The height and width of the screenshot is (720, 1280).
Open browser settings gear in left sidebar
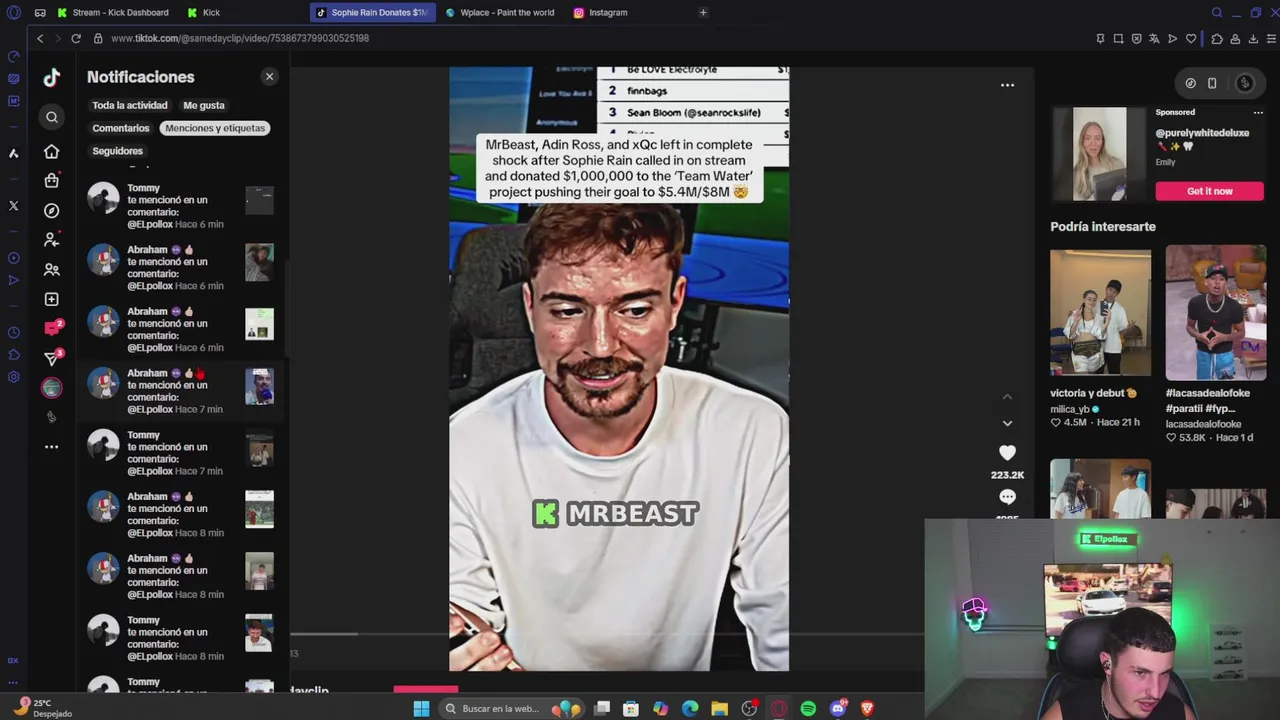[x=14, y=377]
